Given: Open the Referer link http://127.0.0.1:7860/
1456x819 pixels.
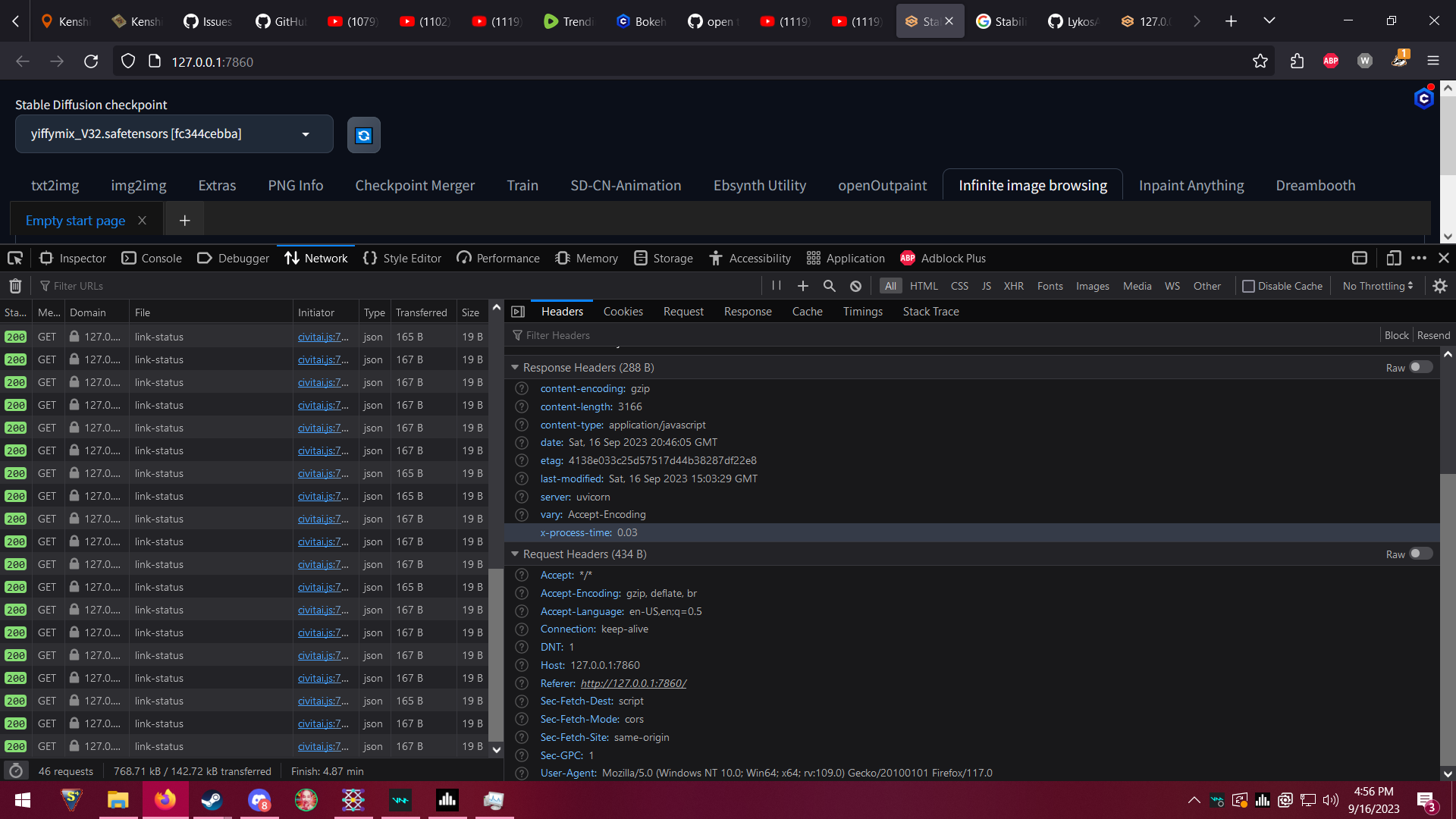Looking at the screenshot, I should (x=632, y=682).
